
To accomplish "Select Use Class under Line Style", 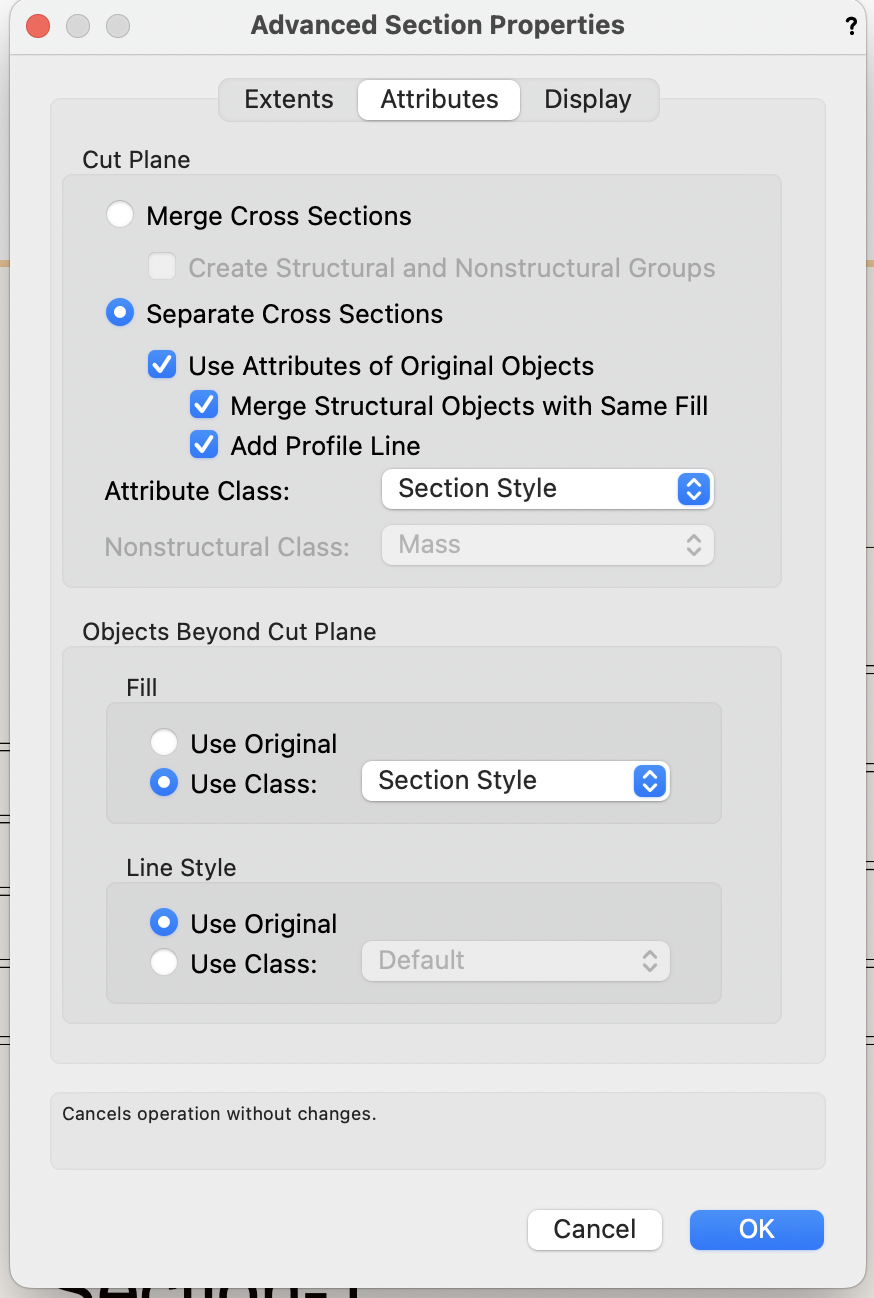I will [164, 961].
